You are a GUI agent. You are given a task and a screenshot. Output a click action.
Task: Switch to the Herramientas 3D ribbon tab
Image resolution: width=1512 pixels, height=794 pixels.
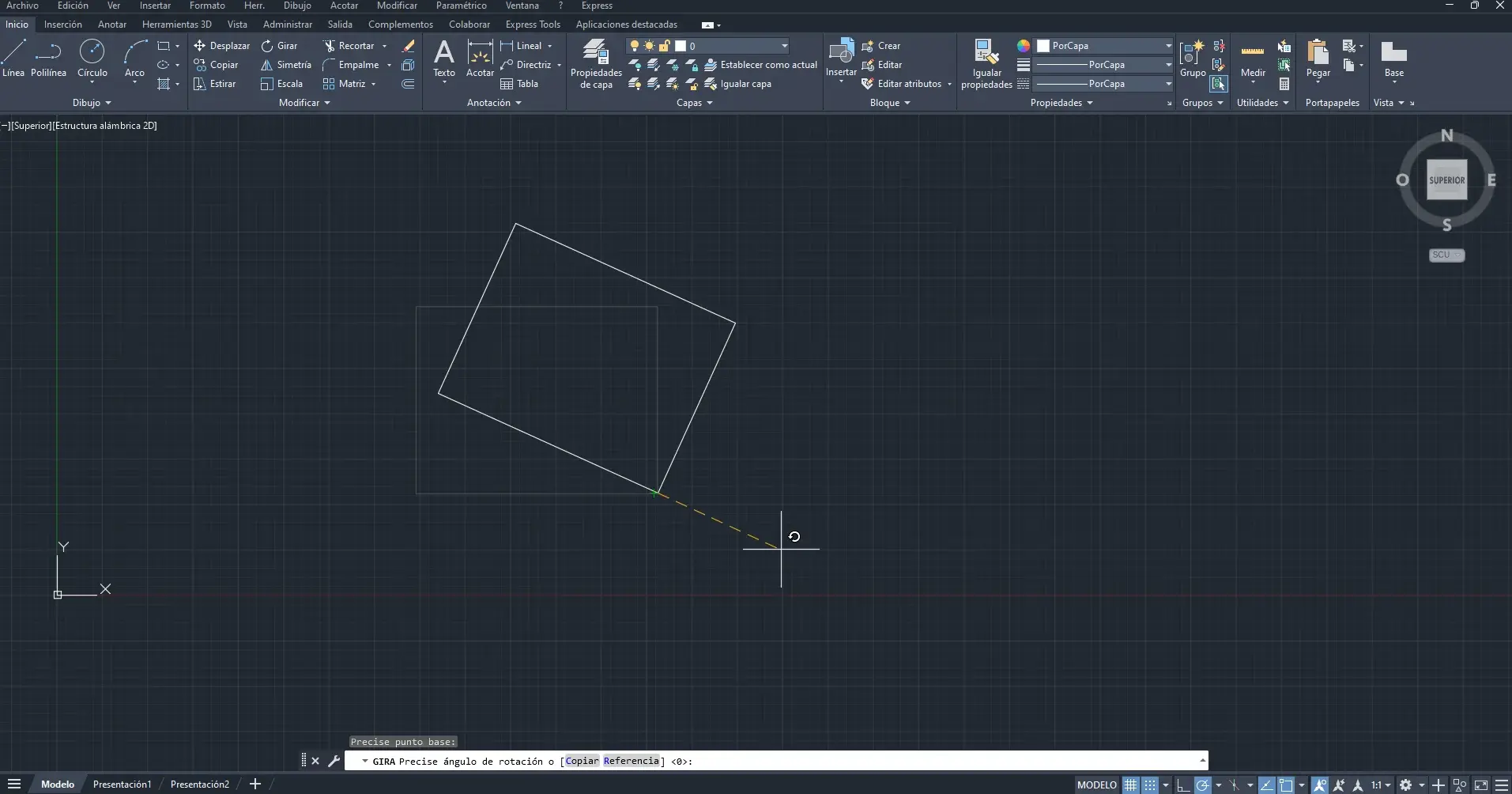176,24
